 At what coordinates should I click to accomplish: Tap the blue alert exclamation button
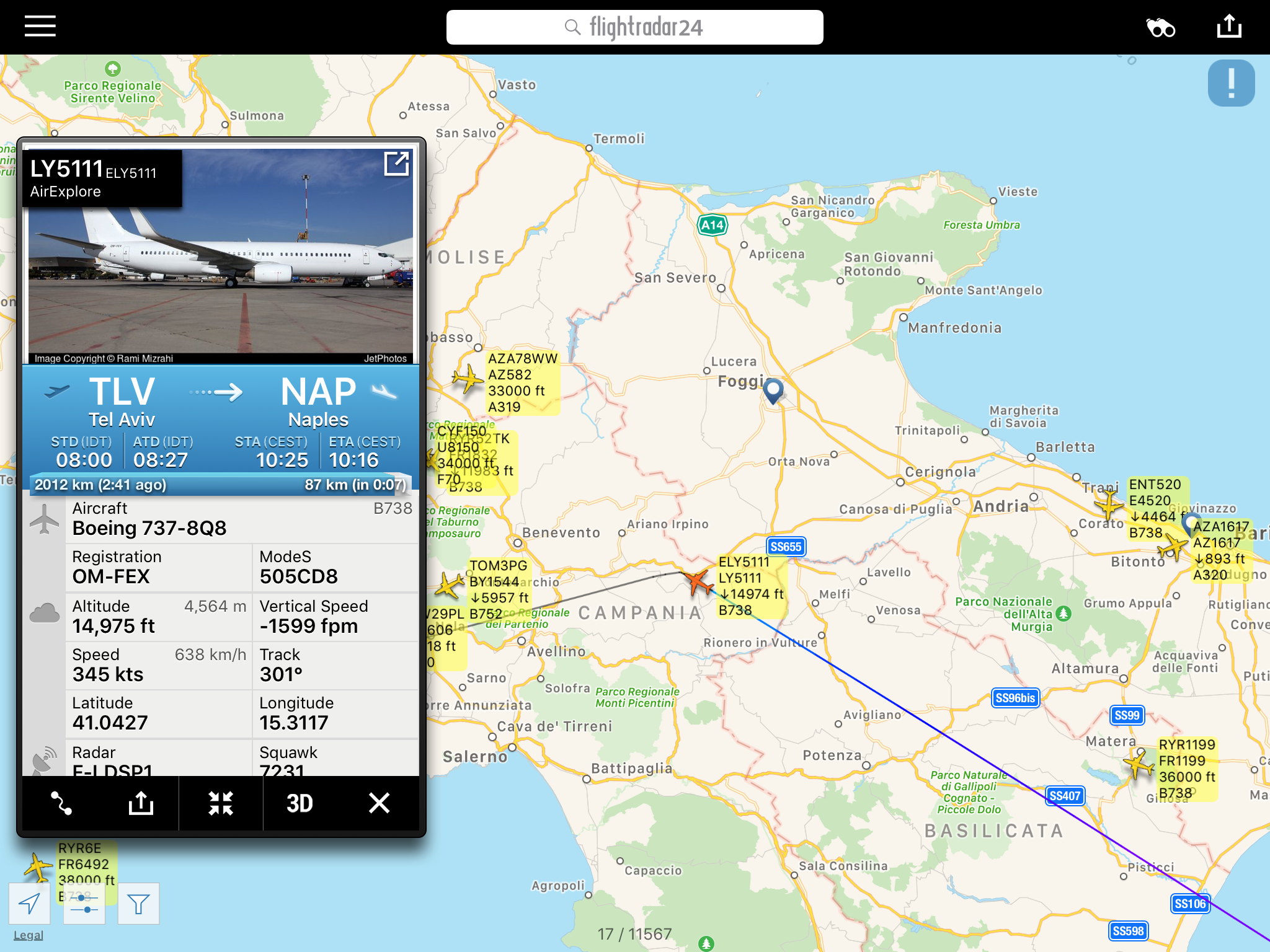click(1231, 83)
